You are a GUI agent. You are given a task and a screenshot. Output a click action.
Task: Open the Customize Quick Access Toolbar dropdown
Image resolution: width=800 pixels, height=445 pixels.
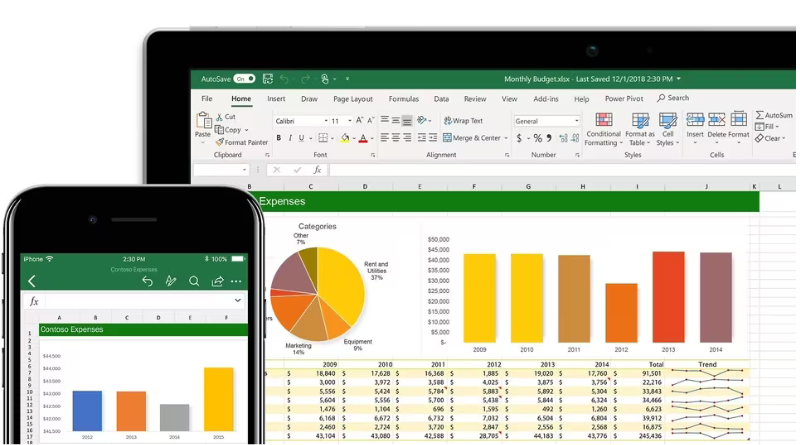(x=347, y=79)
